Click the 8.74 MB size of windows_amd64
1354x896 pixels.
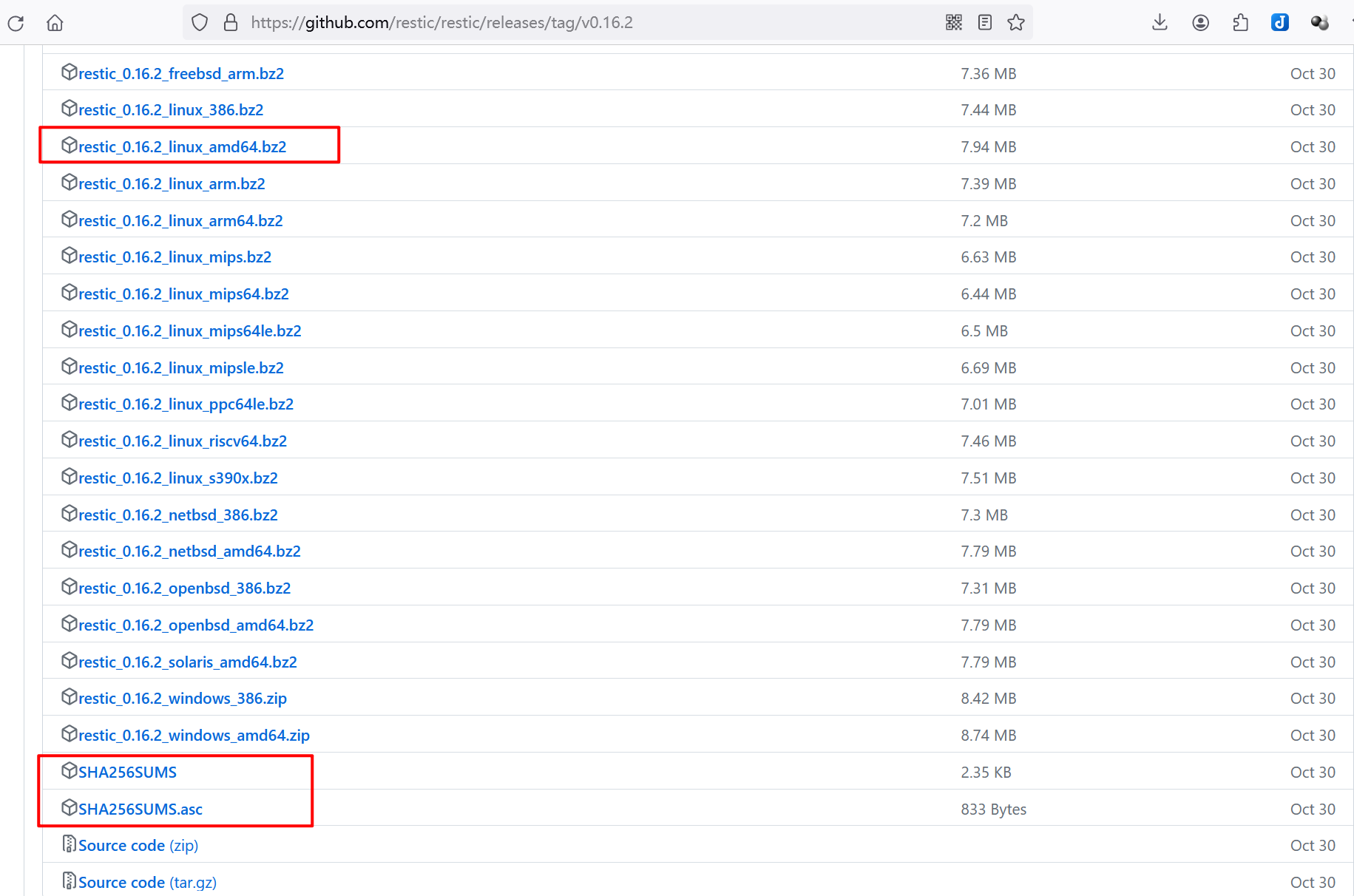tap(989, 736)
